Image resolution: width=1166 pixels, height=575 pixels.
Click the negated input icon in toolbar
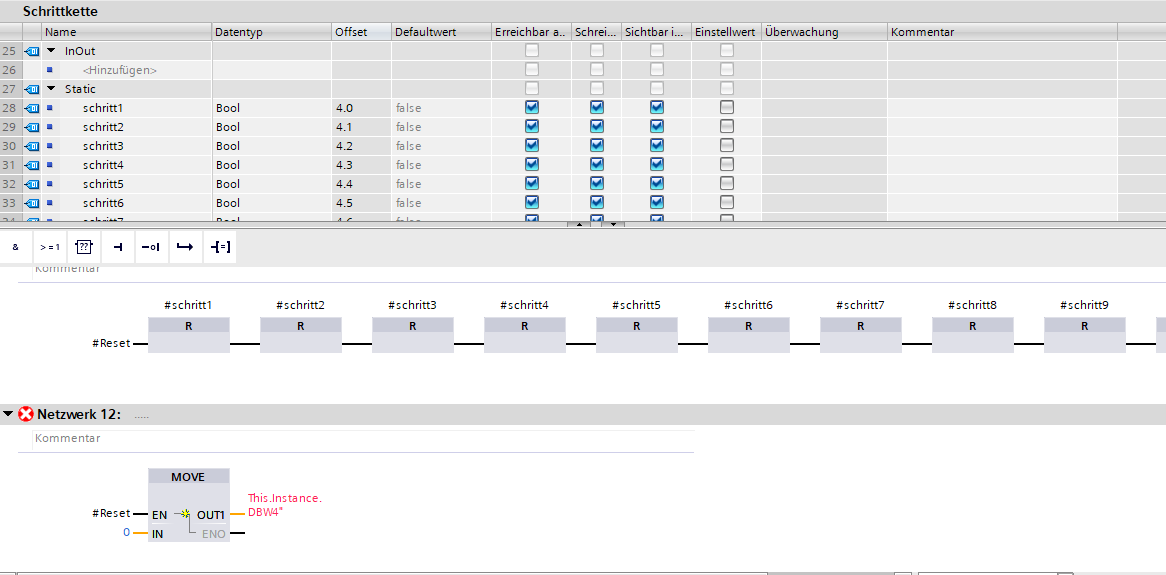coord(150,247)
